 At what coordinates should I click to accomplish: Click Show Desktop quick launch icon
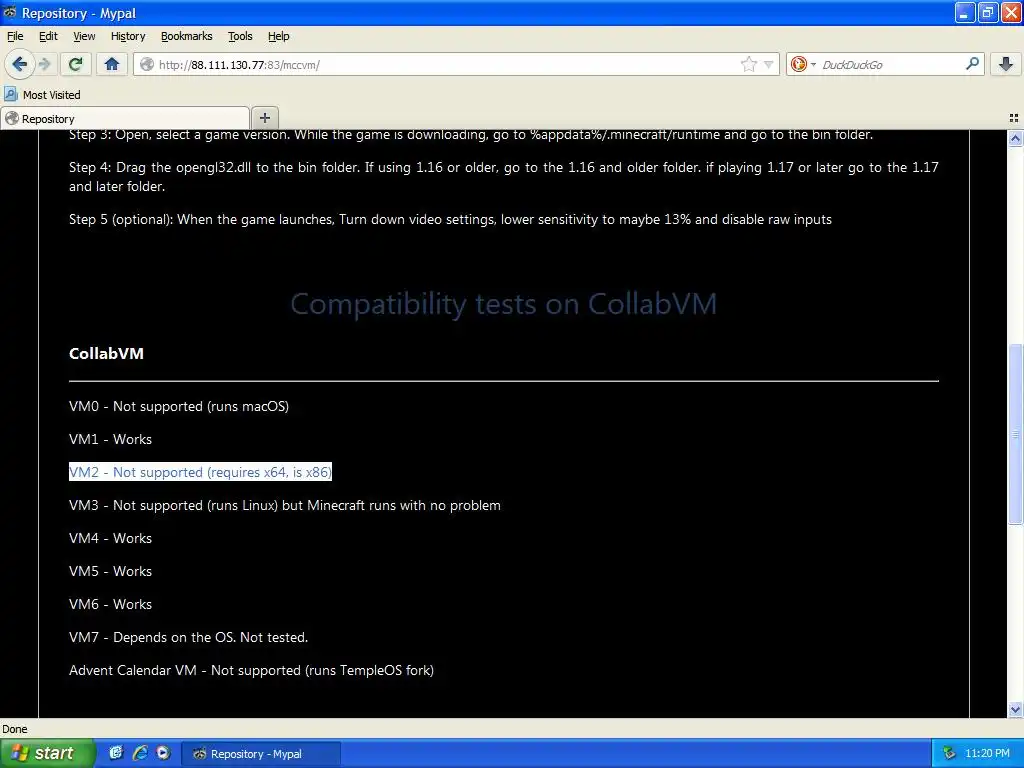coord(116,753)
